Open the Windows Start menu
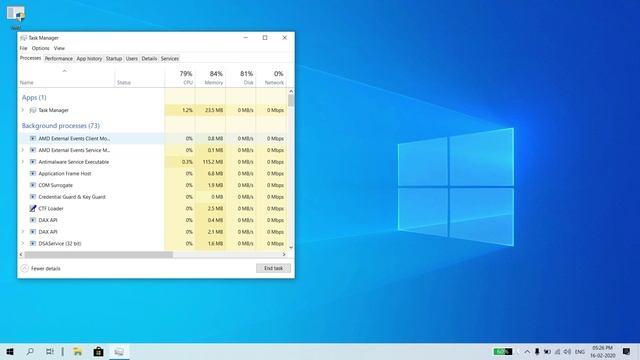 (10, 351)
